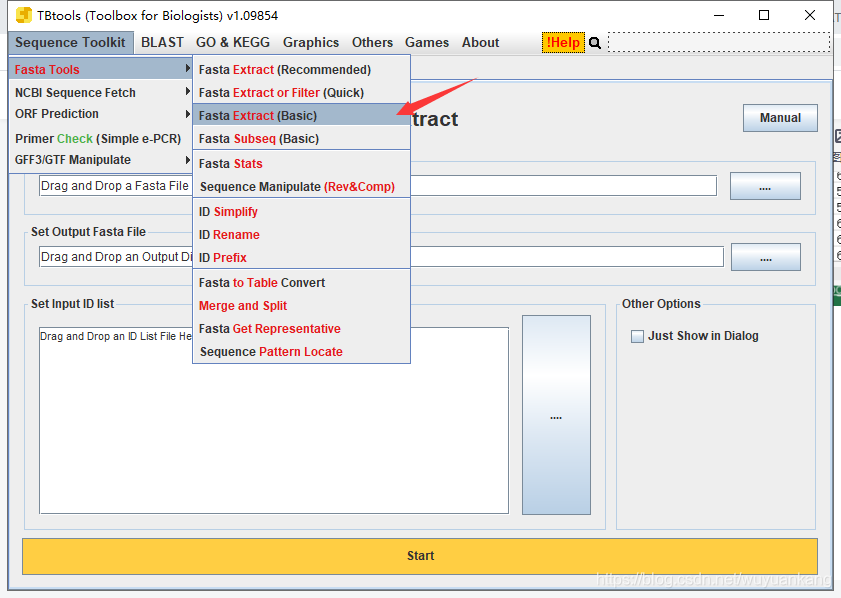This screenshot has width=841, height=598.
Task: Select Fasta Get Representative
Action: [x=301, y=329]
